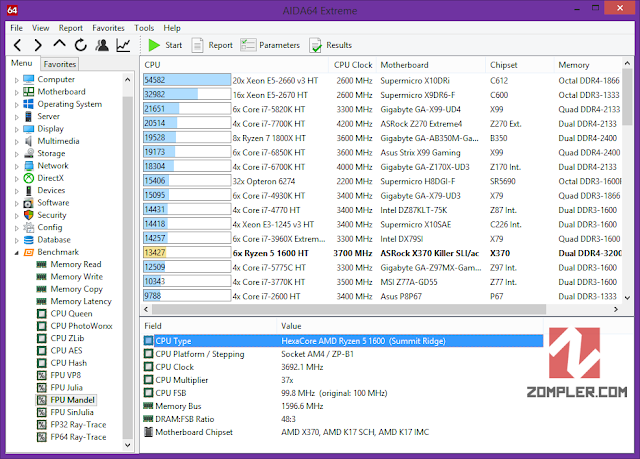
Task: Collapse the Benchmark tree node
Action: (x=17, y=253)
